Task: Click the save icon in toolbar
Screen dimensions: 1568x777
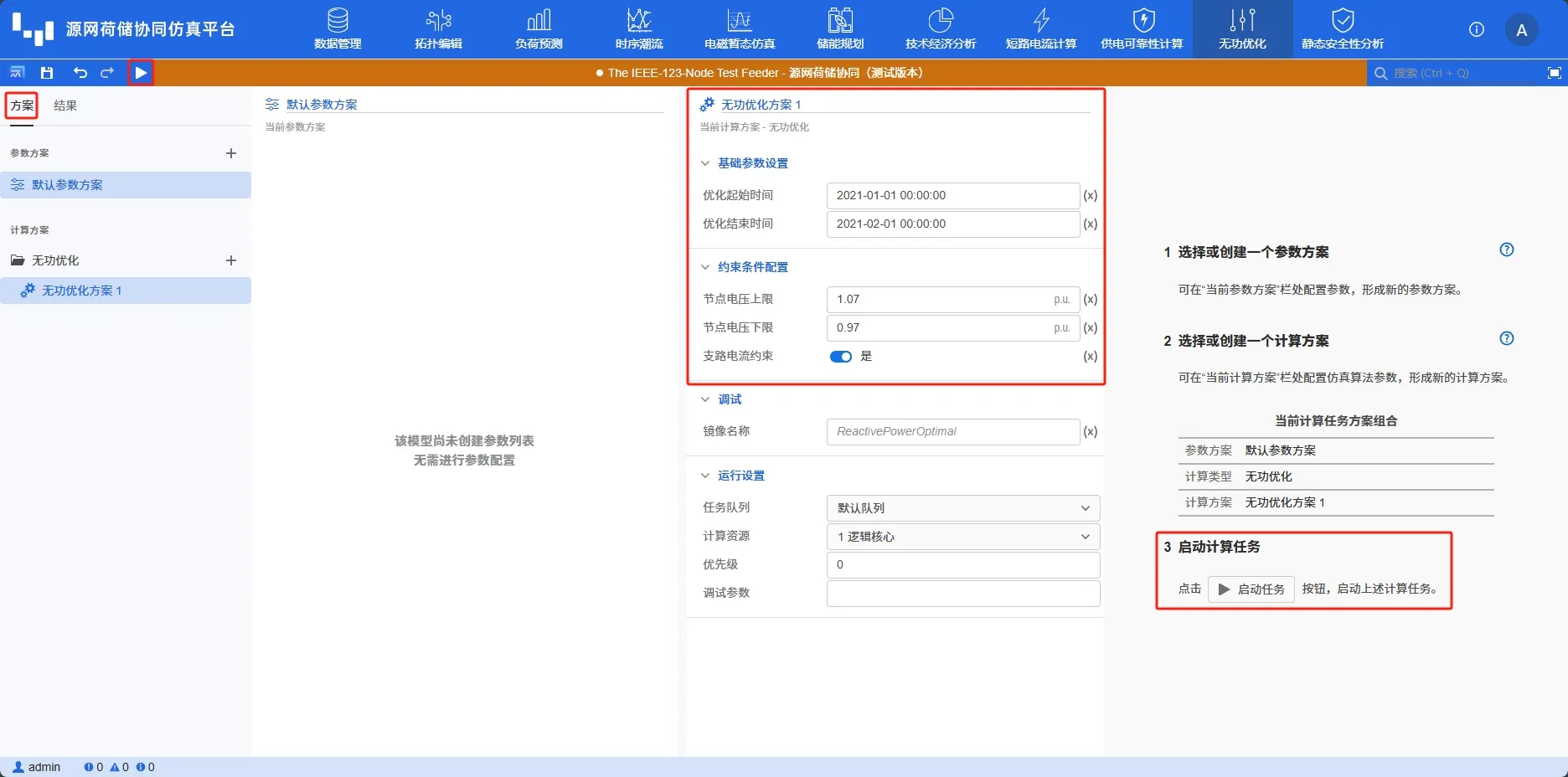Action: (x=47, y=73)
